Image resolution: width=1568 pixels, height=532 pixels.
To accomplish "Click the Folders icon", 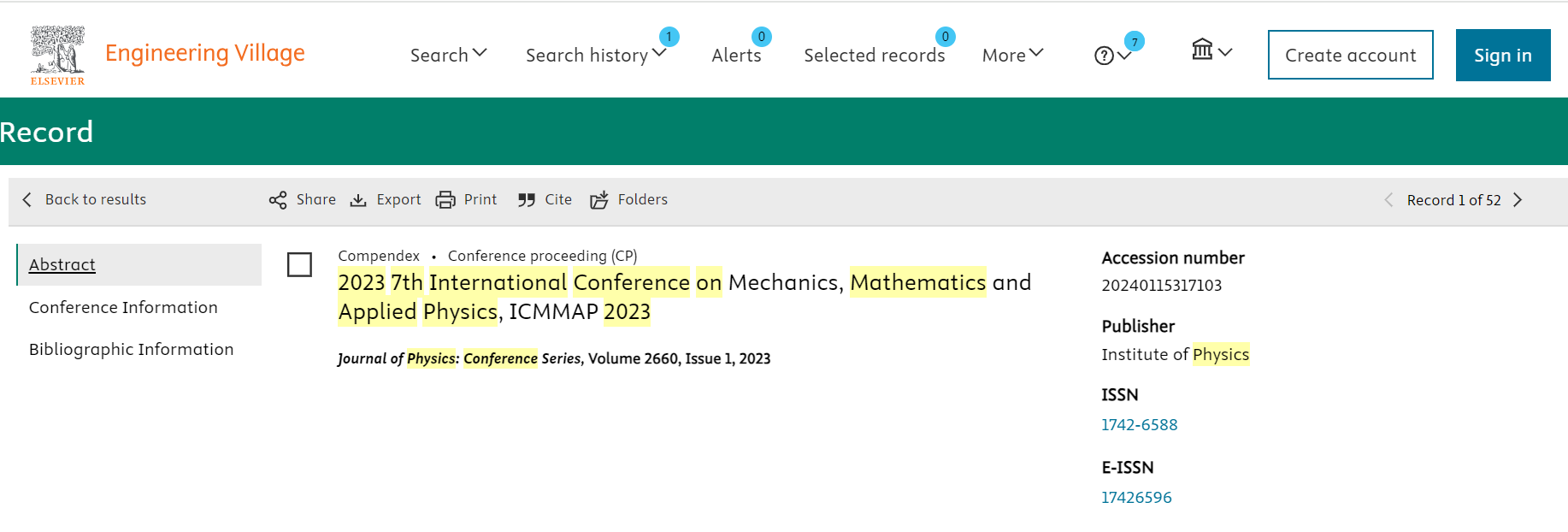I will (x=599, y=200).
